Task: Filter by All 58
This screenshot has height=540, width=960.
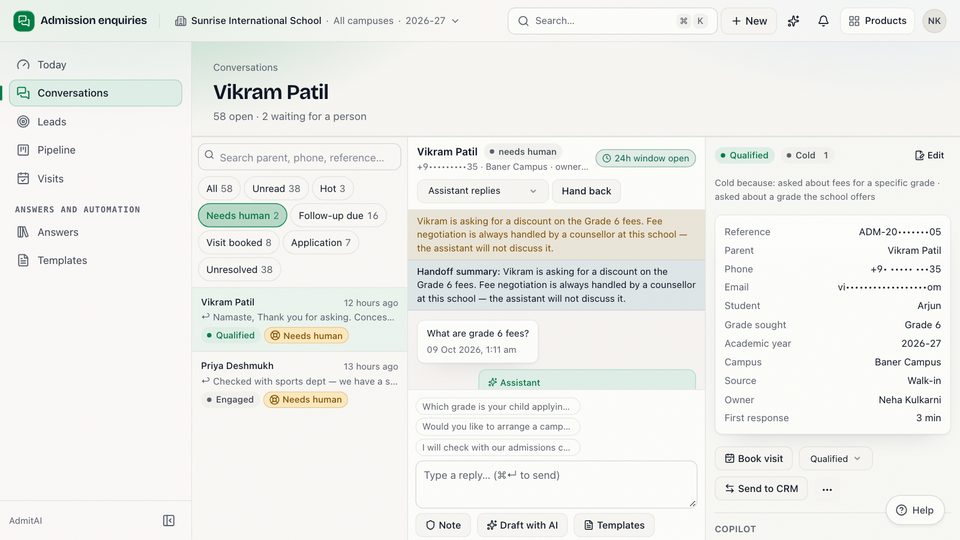Action: (219, 189)
